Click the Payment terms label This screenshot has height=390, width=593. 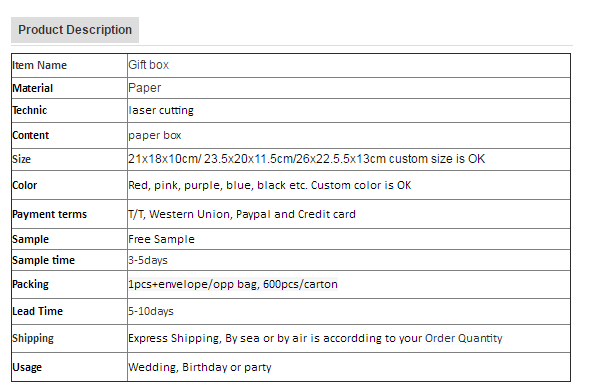click(50, 214)
